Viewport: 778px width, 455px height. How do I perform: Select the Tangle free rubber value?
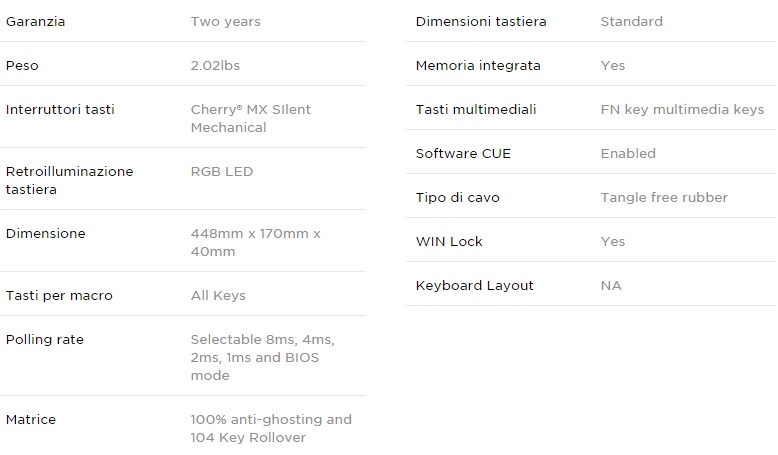tap(664, 197)
